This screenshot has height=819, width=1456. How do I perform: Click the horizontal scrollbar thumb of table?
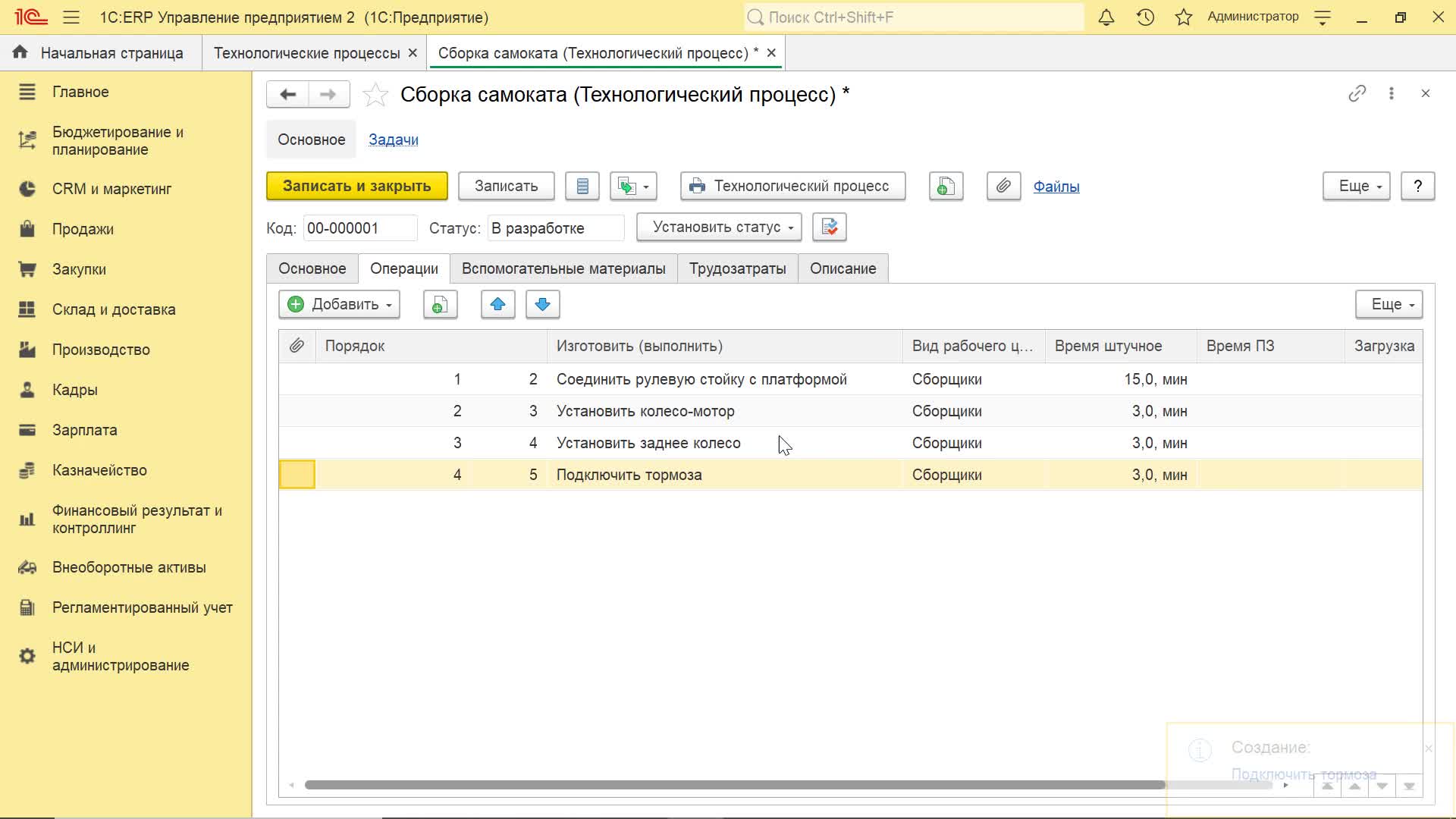pyautogui.click(x=734, y=785)
